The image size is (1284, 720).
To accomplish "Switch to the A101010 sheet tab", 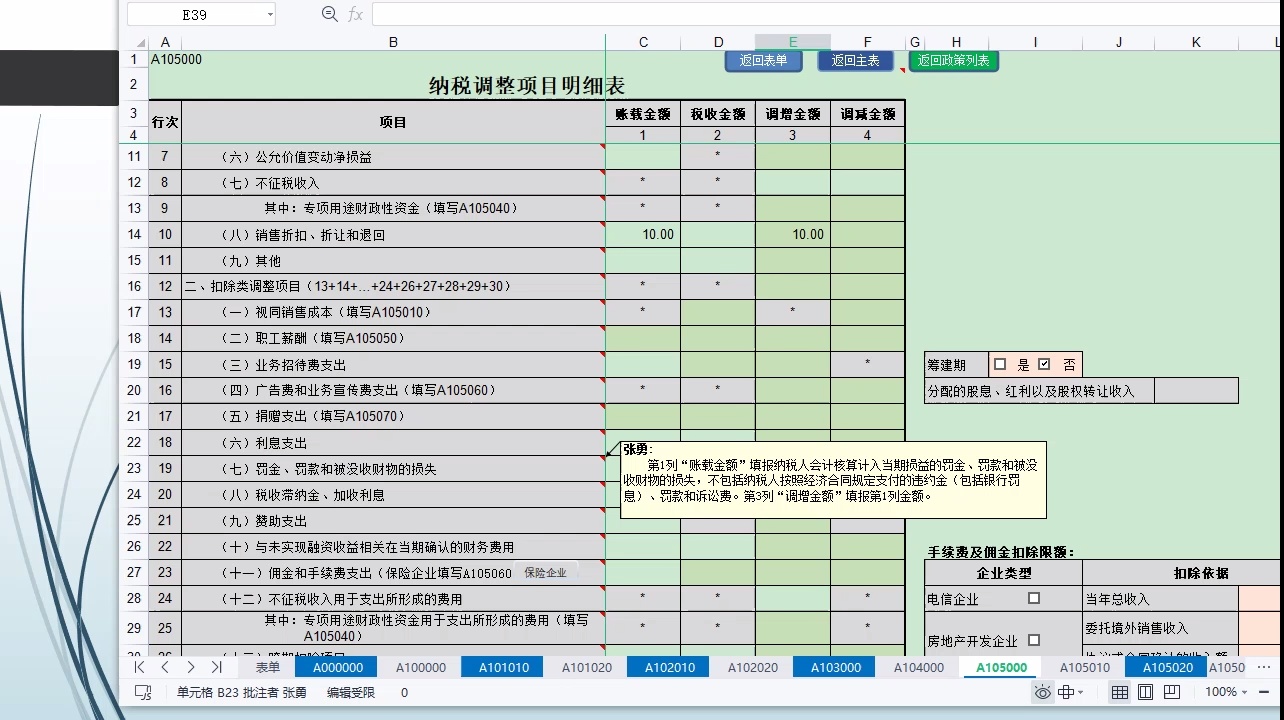I will tap(503, 667).
